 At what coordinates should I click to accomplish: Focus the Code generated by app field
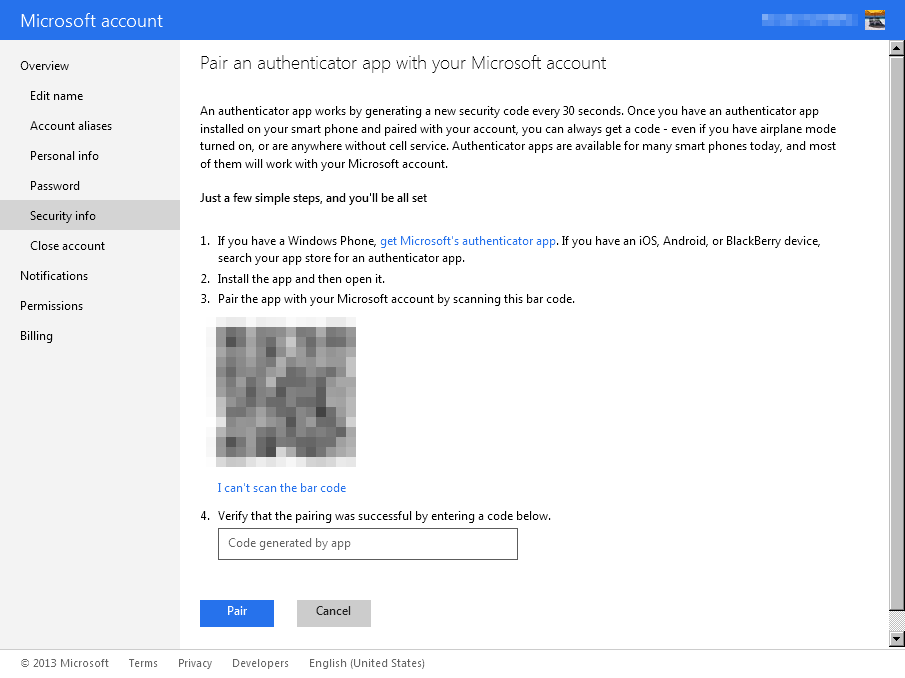[367, 544]
